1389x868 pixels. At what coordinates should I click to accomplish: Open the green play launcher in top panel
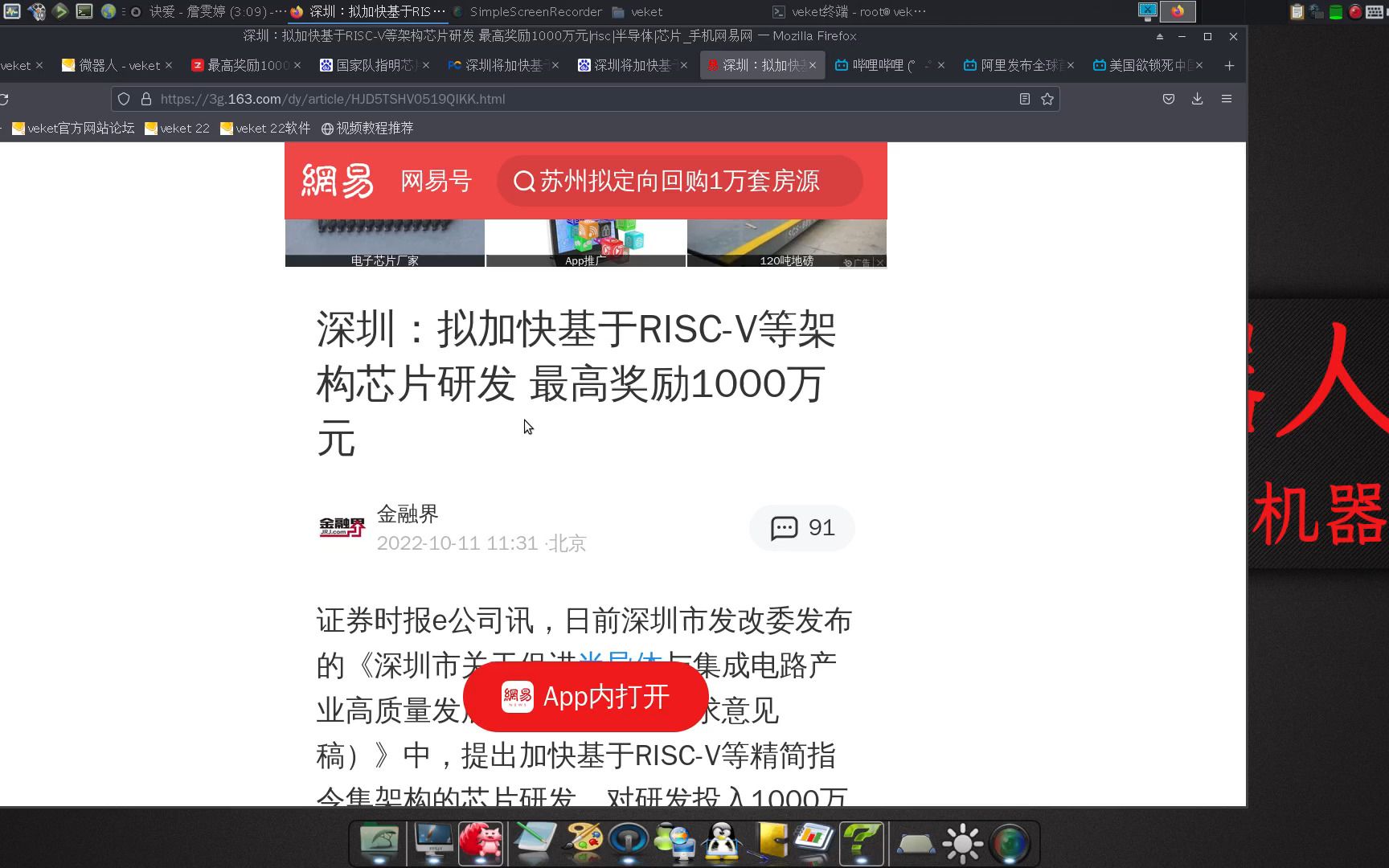point(60,11)
